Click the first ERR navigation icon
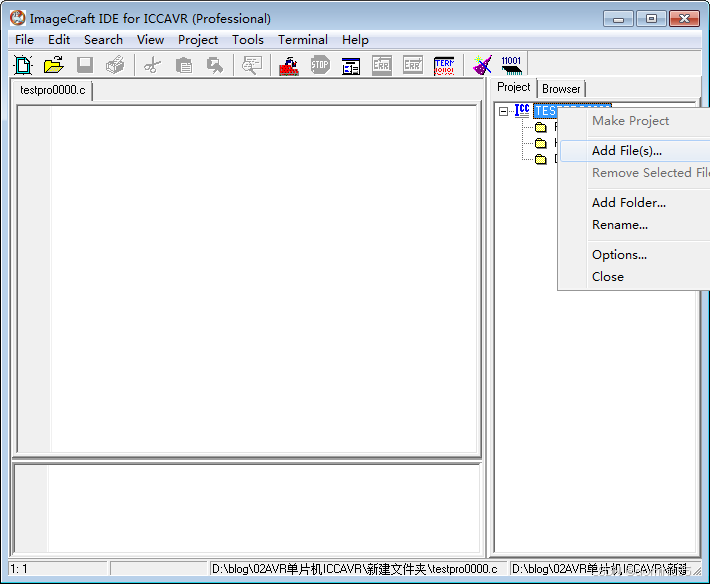Screen dimensions: 710x584 tap(382, 65)
